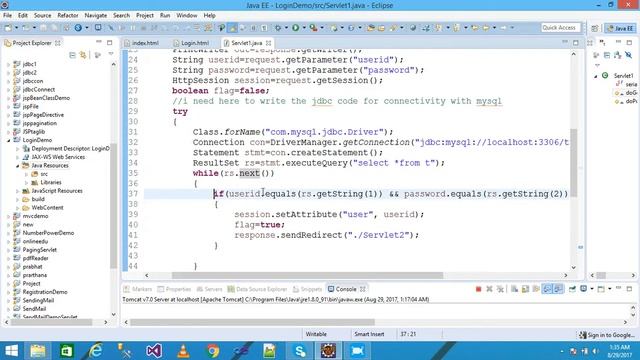Click the Pin Console icon
The image size is (640, 360).
tap(572, 289)
